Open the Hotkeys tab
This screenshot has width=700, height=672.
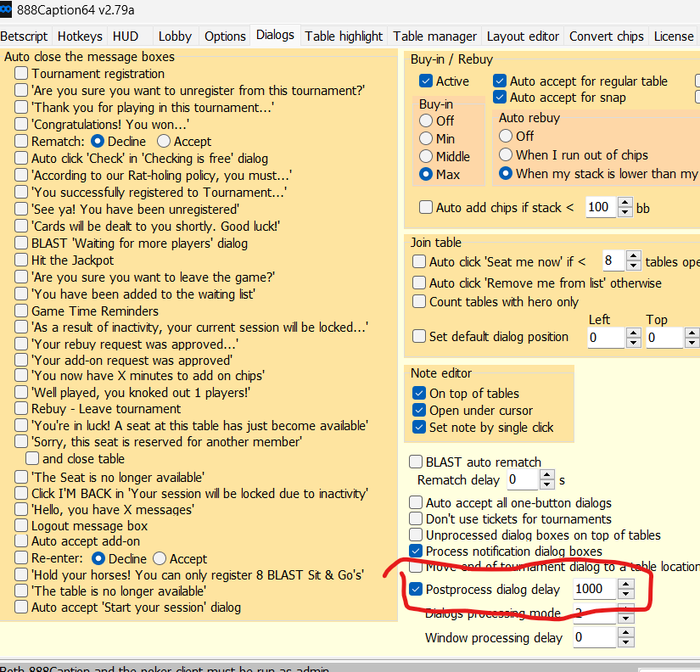coord(80,36)
